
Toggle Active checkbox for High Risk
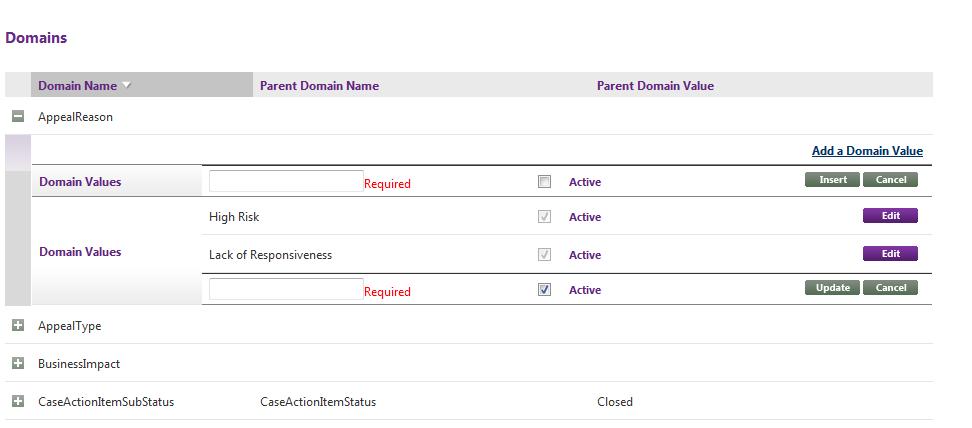pos(544,217)
